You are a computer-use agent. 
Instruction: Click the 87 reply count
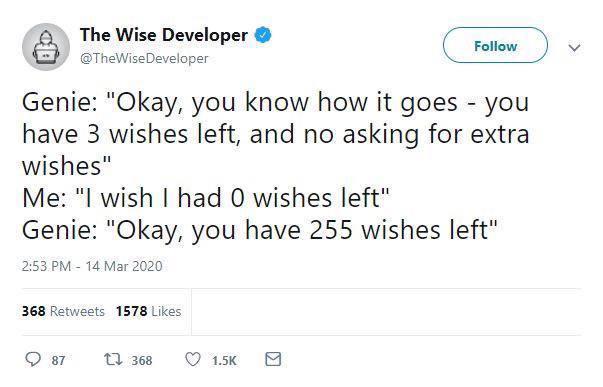(58, 360)
